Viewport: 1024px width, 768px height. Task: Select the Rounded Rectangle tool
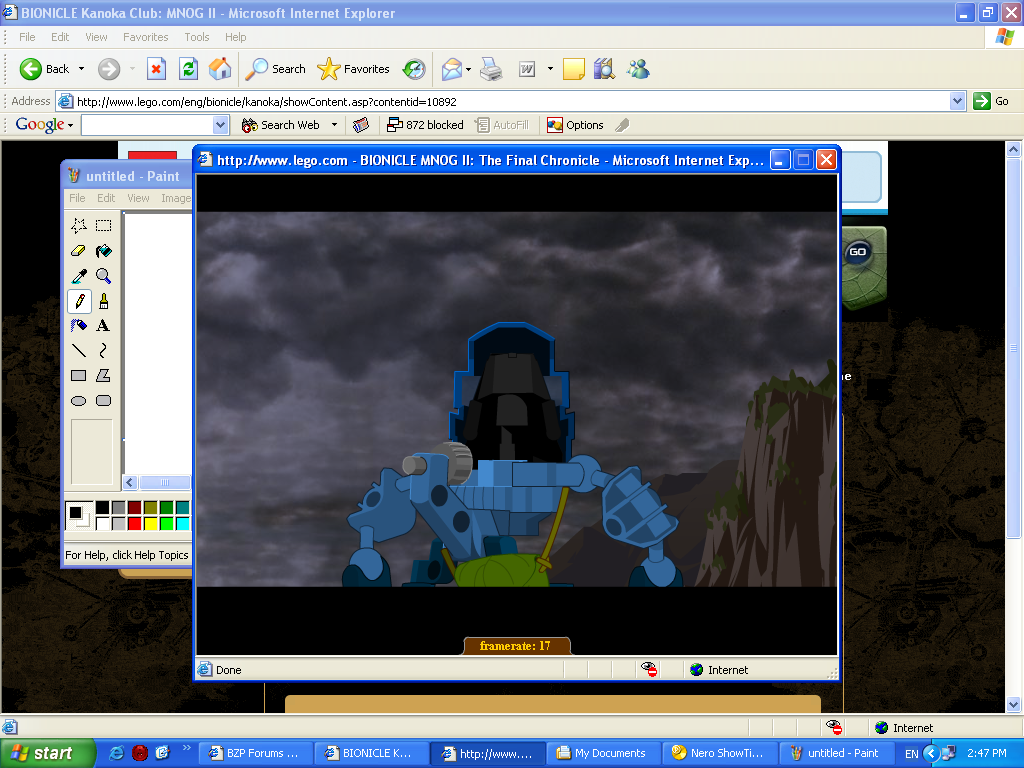click(103, 400)
